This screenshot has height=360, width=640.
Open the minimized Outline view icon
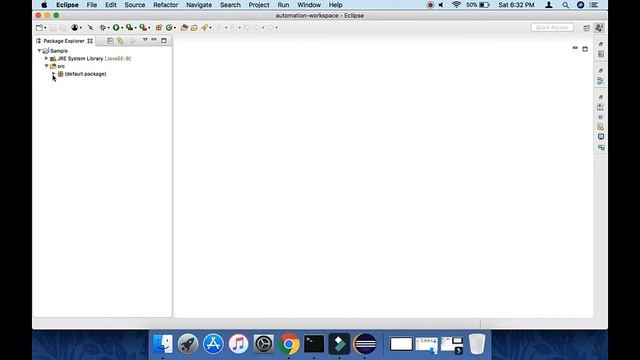tap(601, 80)
